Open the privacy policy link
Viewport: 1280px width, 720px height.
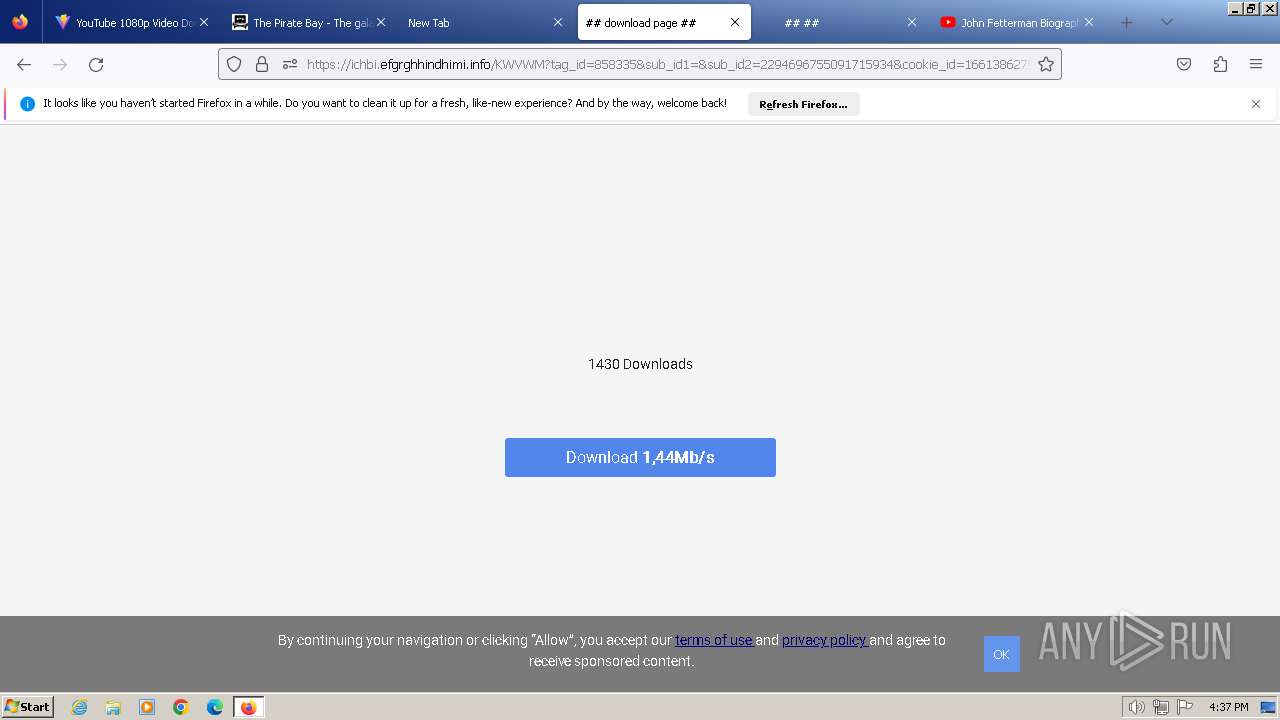pos(825,640)
